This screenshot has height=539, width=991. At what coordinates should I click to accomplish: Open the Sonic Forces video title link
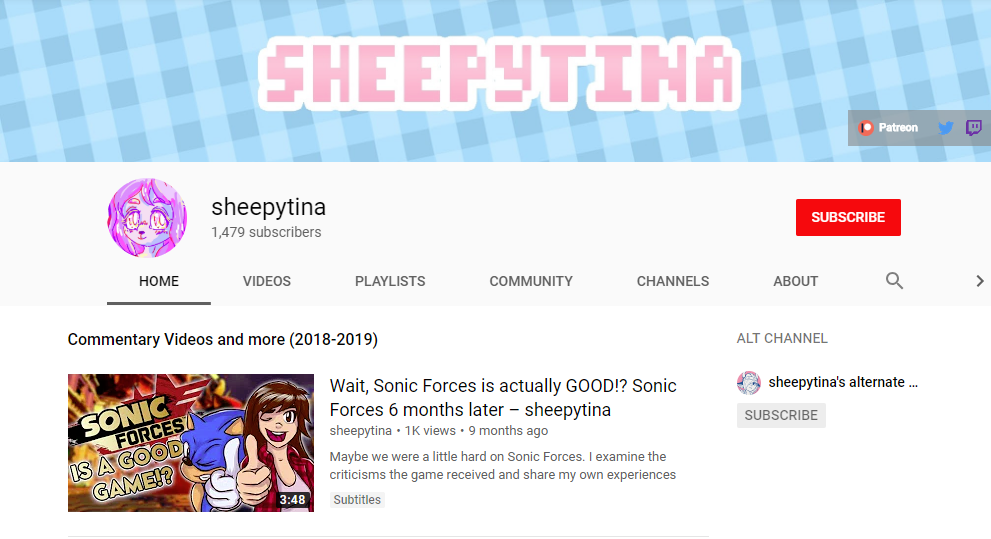coord(503,397)
